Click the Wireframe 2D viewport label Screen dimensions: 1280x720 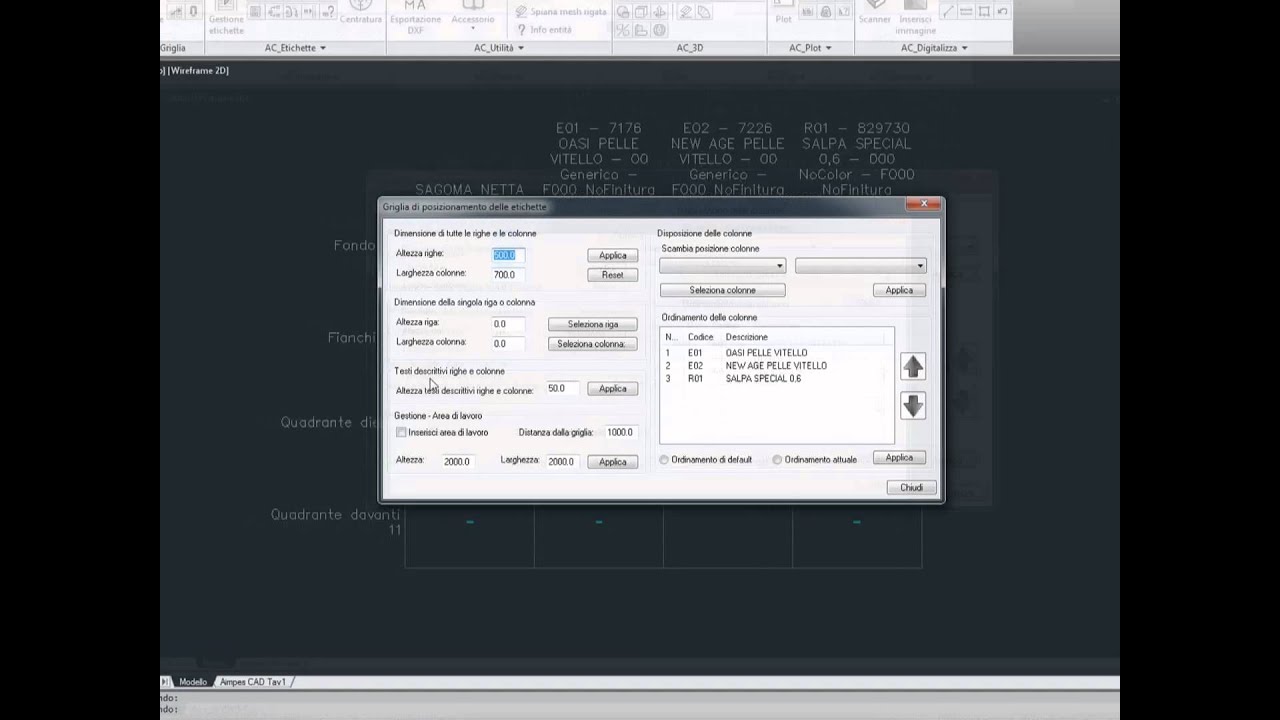[199, 70]
